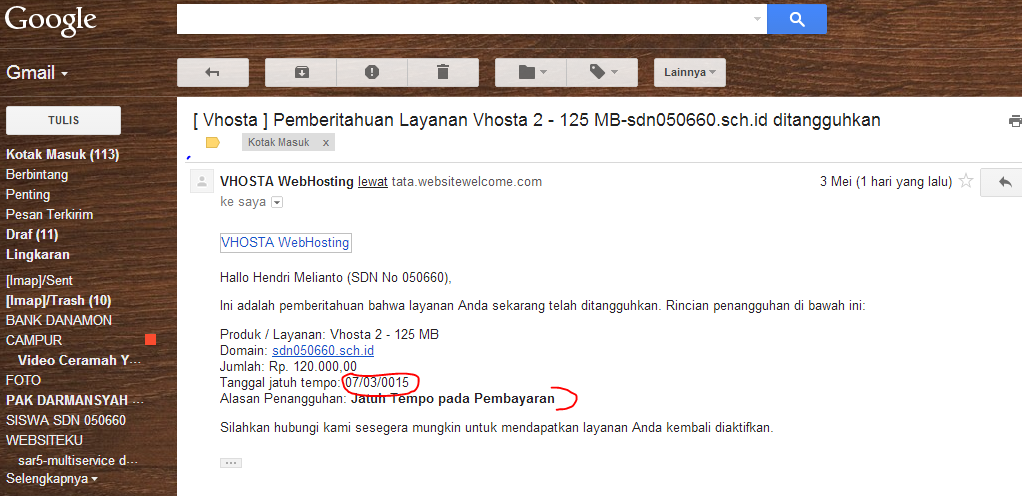Click the Kotak Masuk label chip

click(279, 142)
